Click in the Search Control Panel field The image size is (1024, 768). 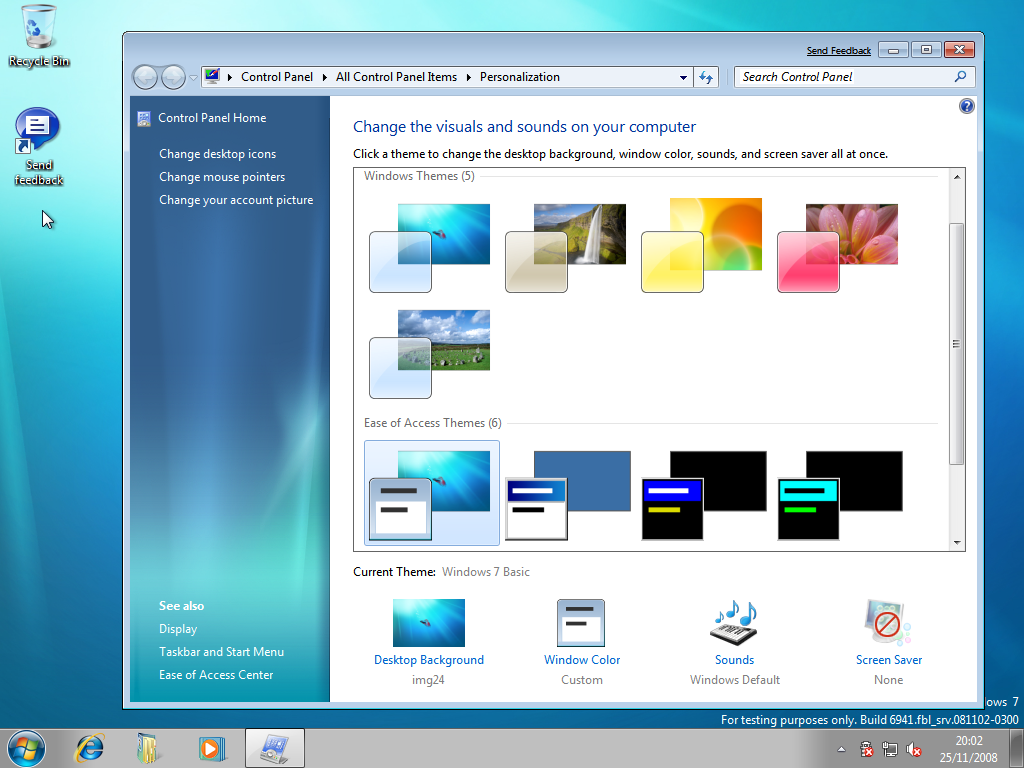click(845, 77)
